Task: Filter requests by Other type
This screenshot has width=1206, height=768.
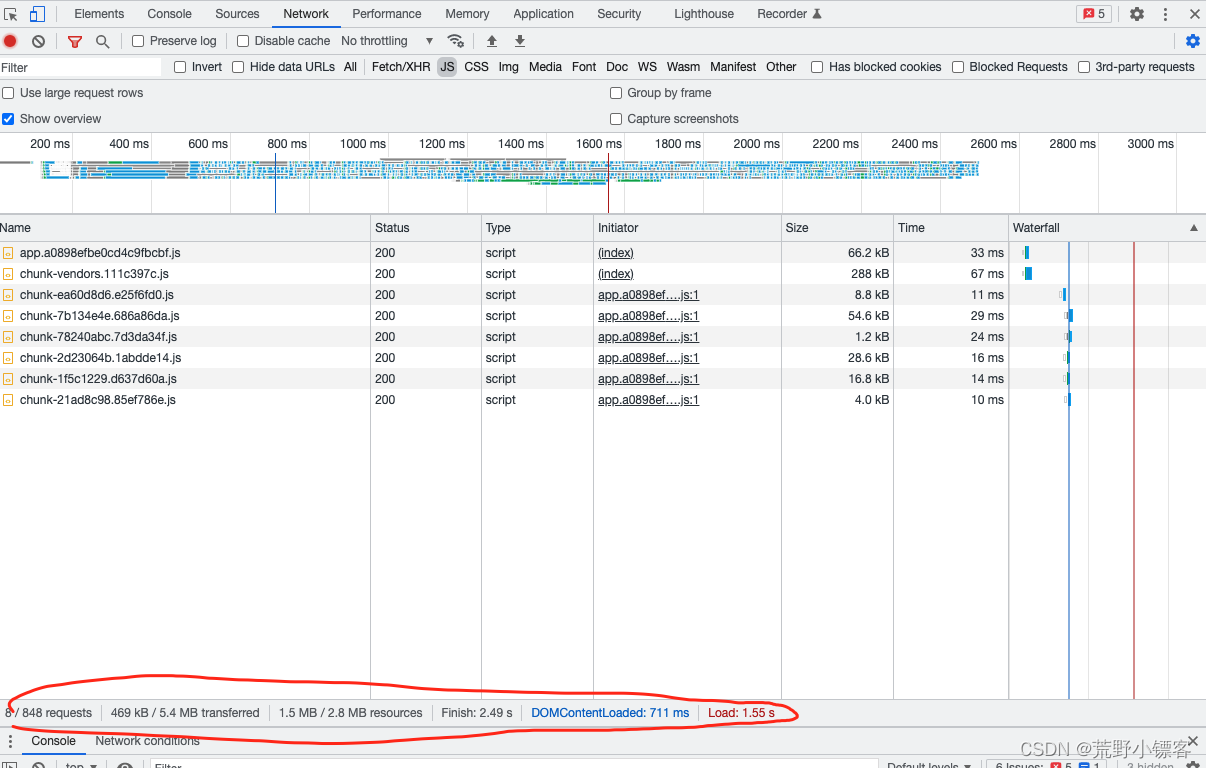Action: (x=781, y=67)
